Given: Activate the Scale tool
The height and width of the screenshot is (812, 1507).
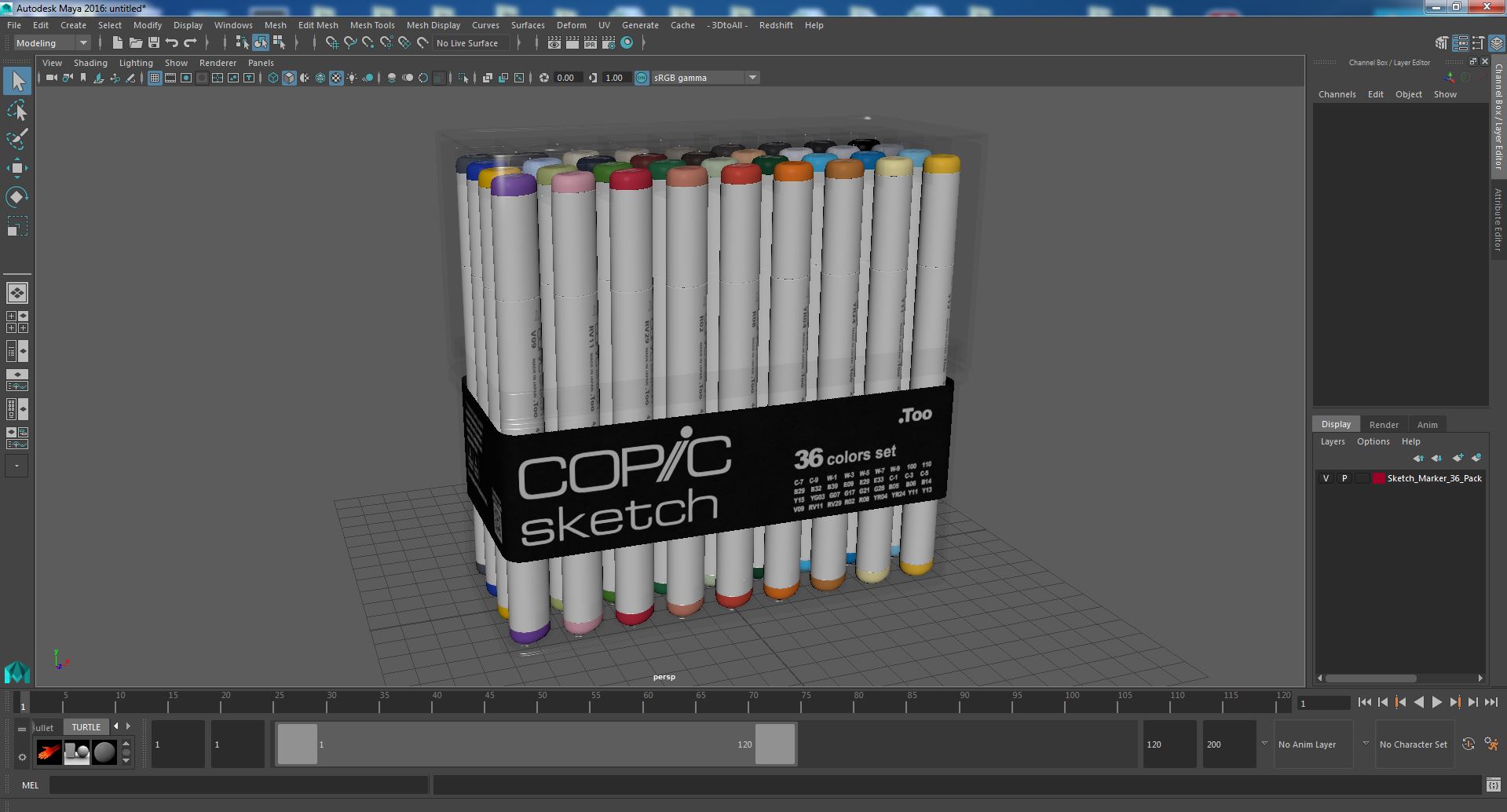Looking at the screenshot, I should 17,226.
